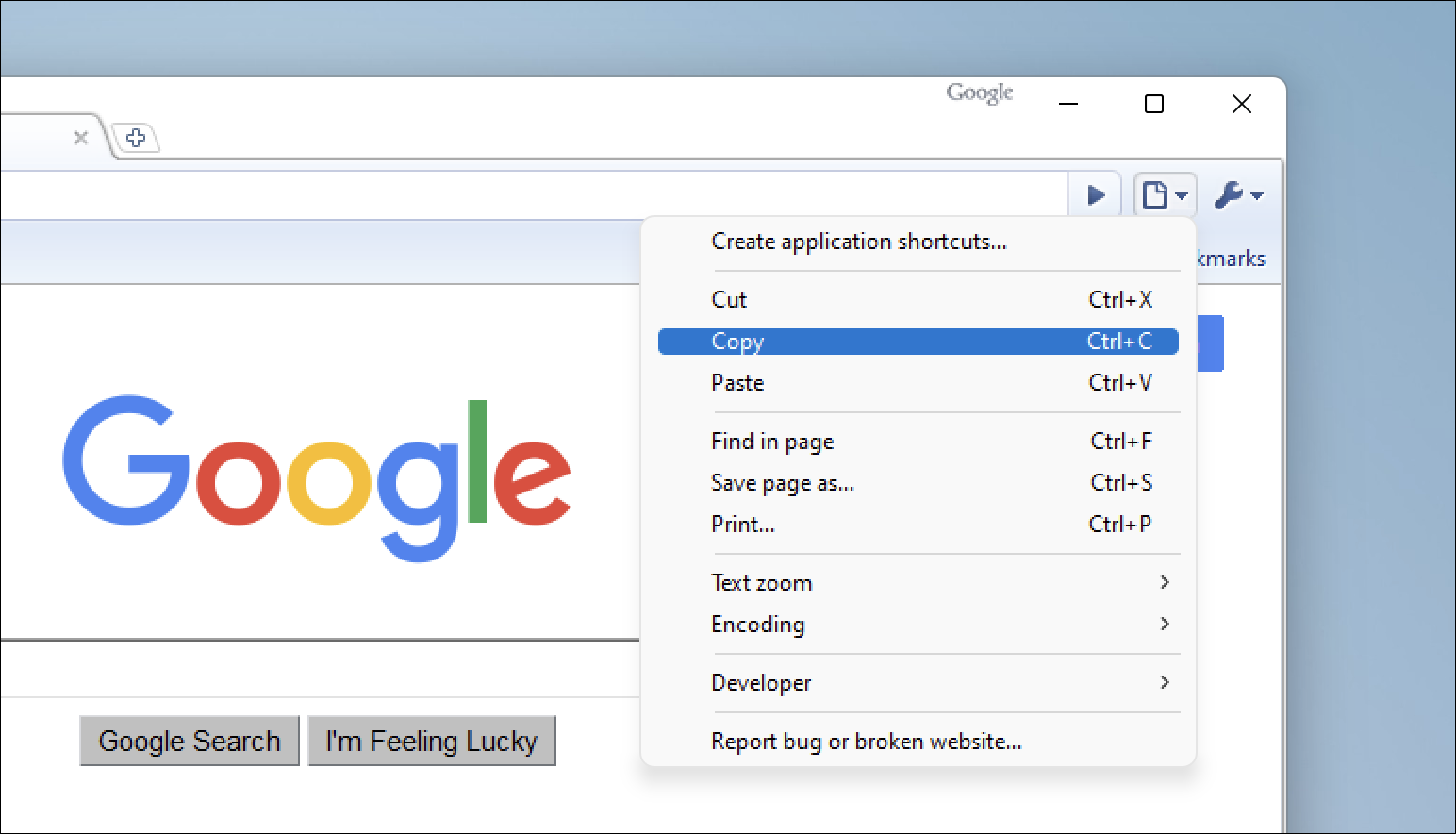1456x834 pixels.
Task: Click Report bug or broken website
Action: coord(866,742)
